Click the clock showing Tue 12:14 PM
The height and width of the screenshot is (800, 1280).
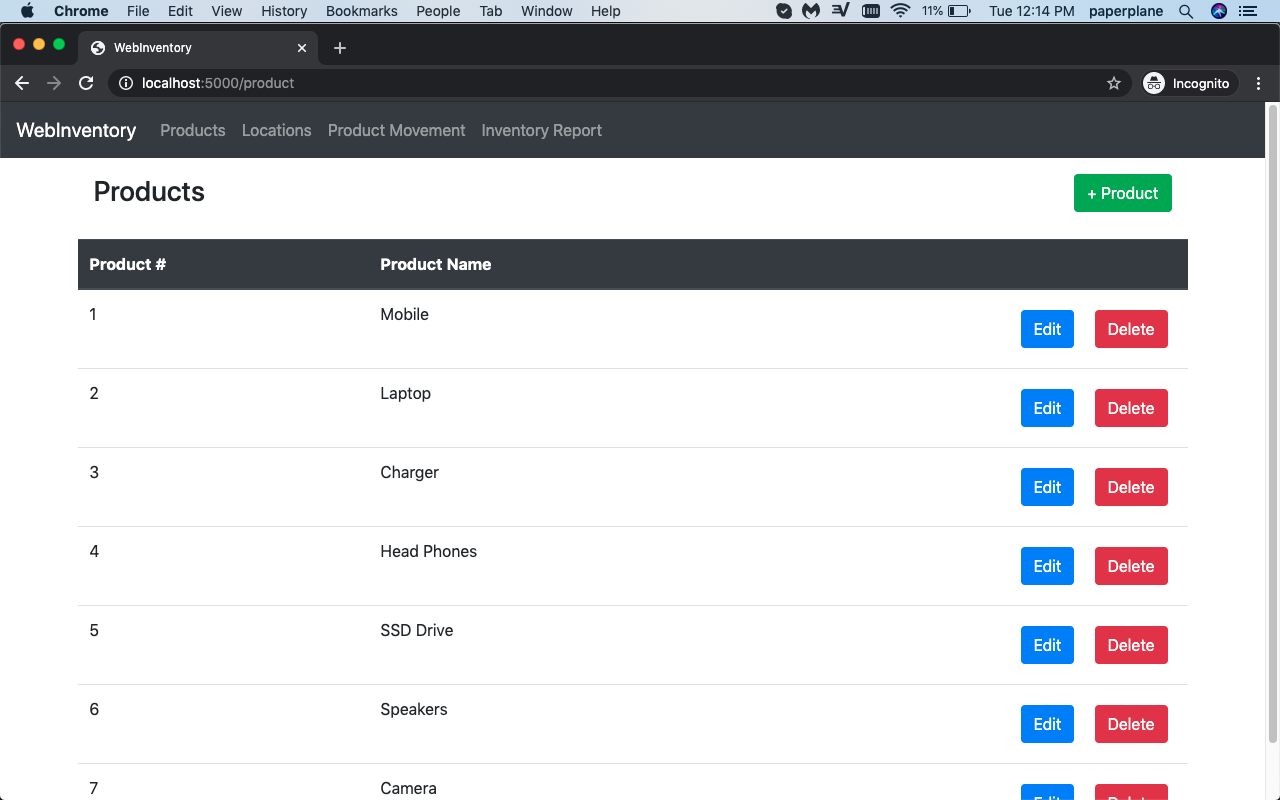tap(1032, 11)
